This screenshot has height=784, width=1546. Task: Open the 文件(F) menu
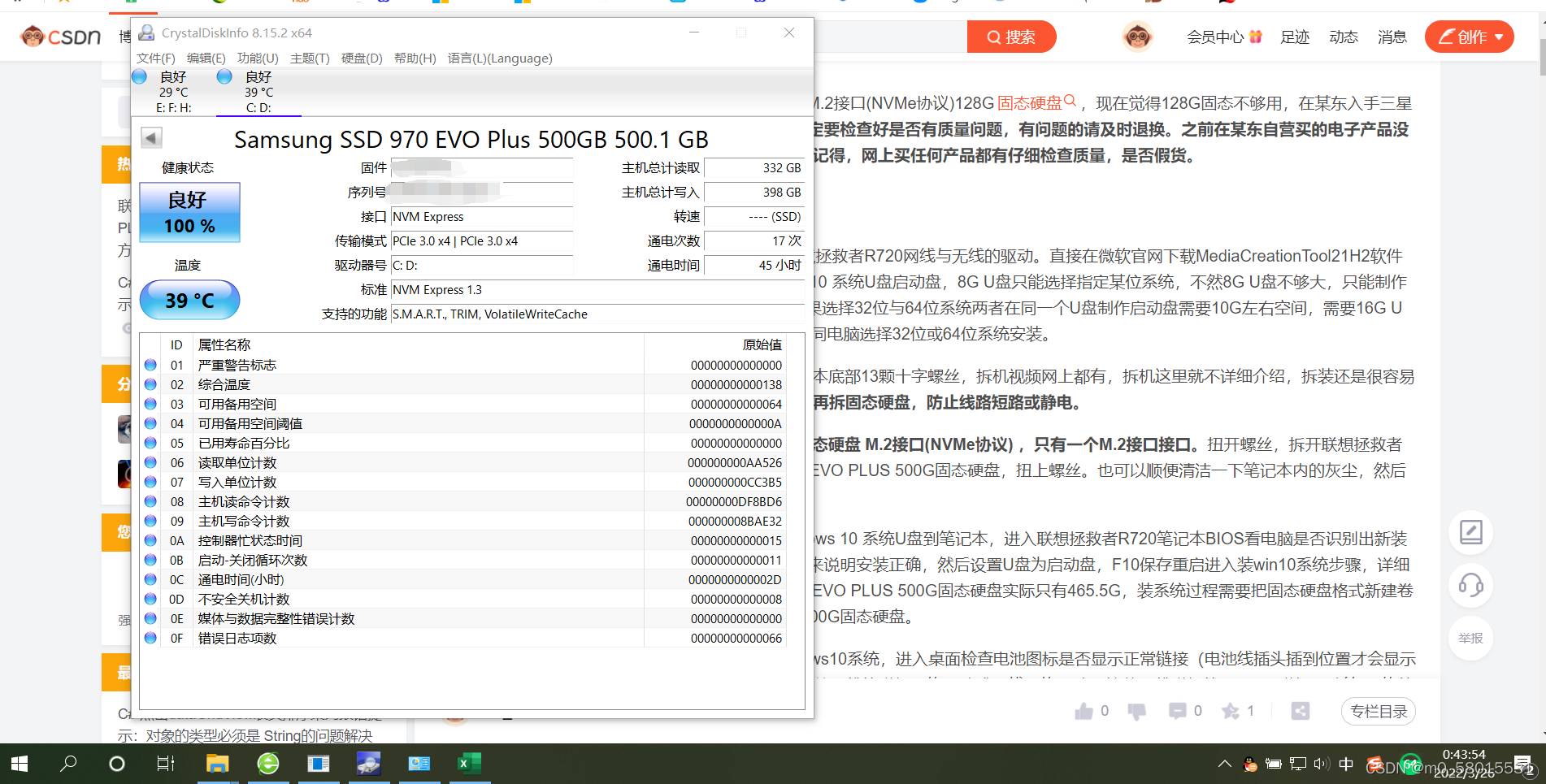point(155,58)
